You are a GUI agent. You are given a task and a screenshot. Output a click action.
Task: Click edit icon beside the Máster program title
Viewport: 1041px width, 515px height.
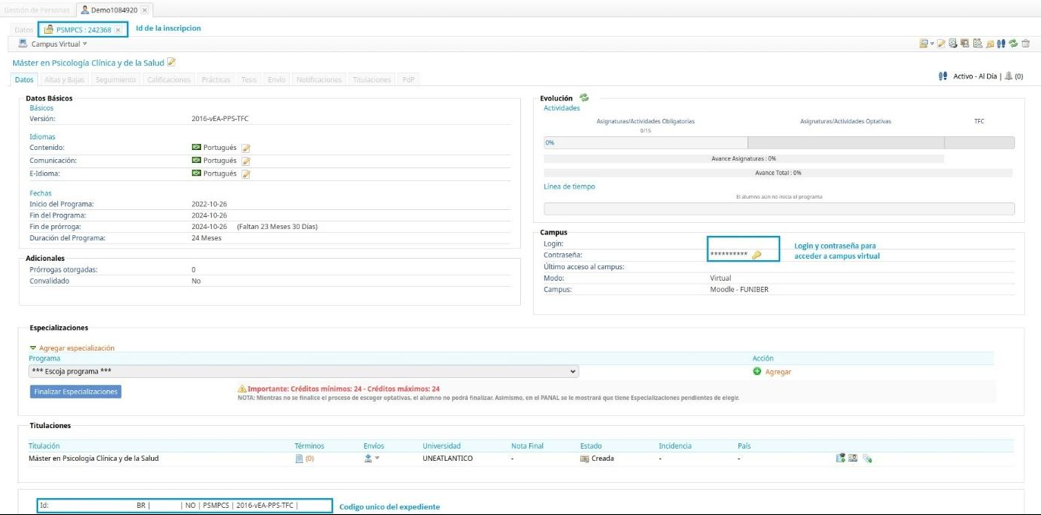coord(171,63)
